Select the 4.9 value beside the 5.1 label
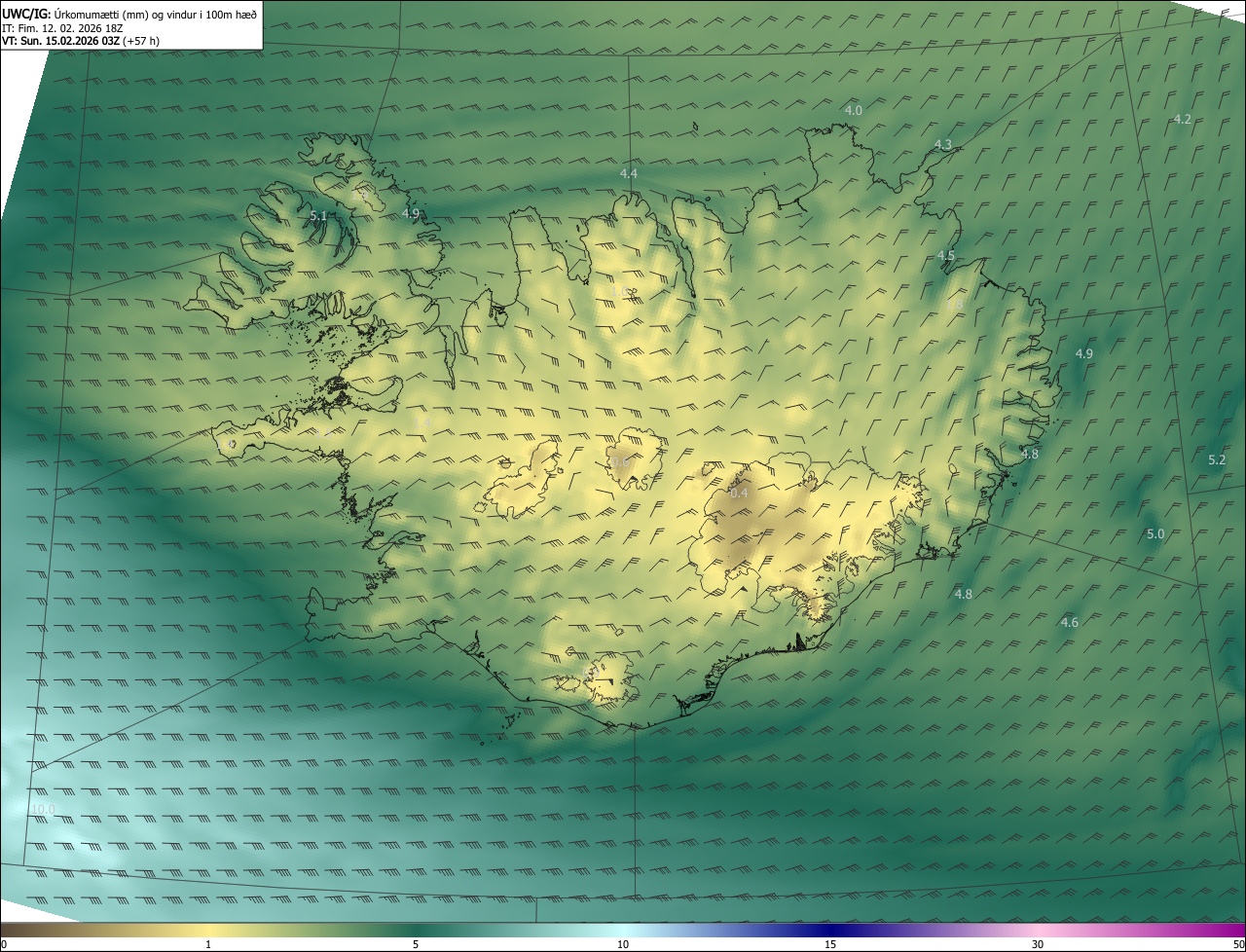 pos(410,213)
